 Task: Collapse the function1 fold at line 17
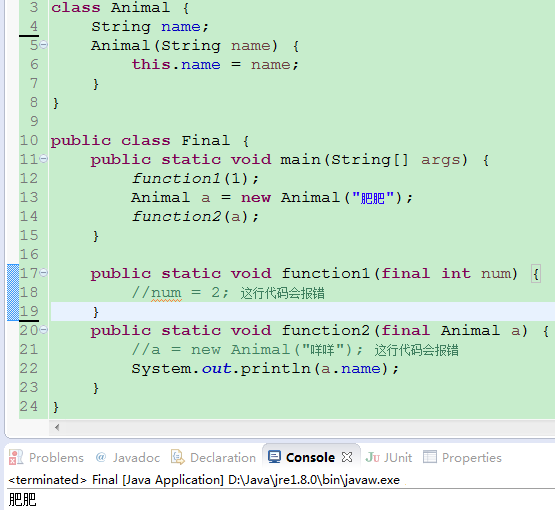44,273
